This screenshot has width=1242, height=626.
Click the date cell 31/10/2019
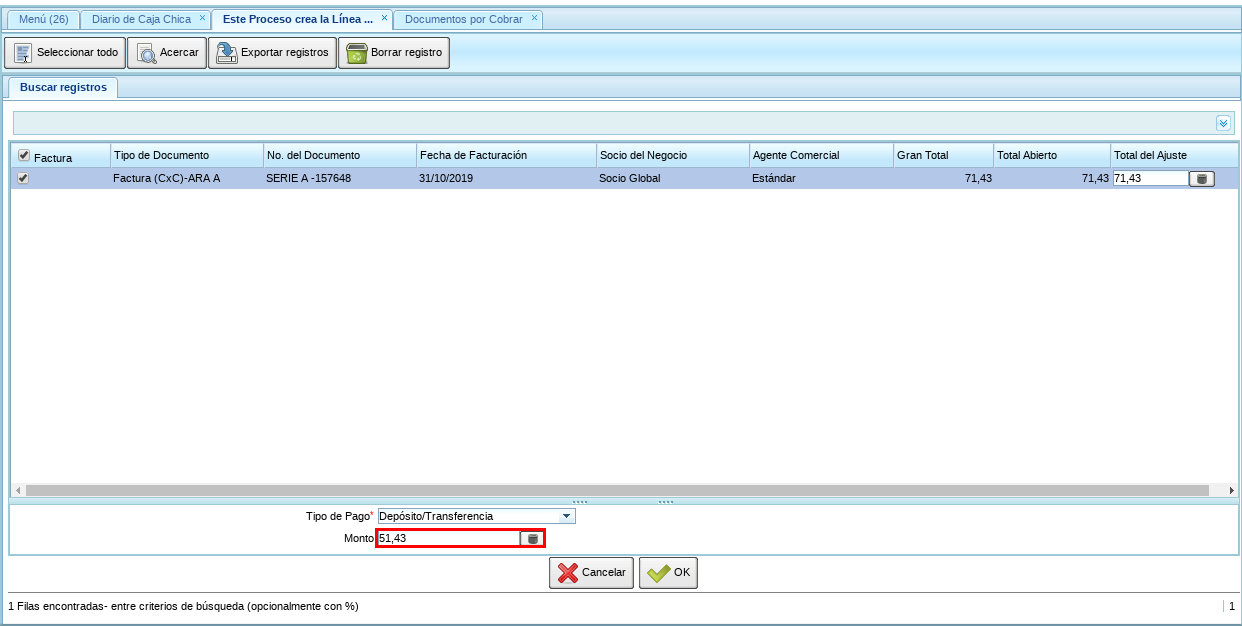506,178
